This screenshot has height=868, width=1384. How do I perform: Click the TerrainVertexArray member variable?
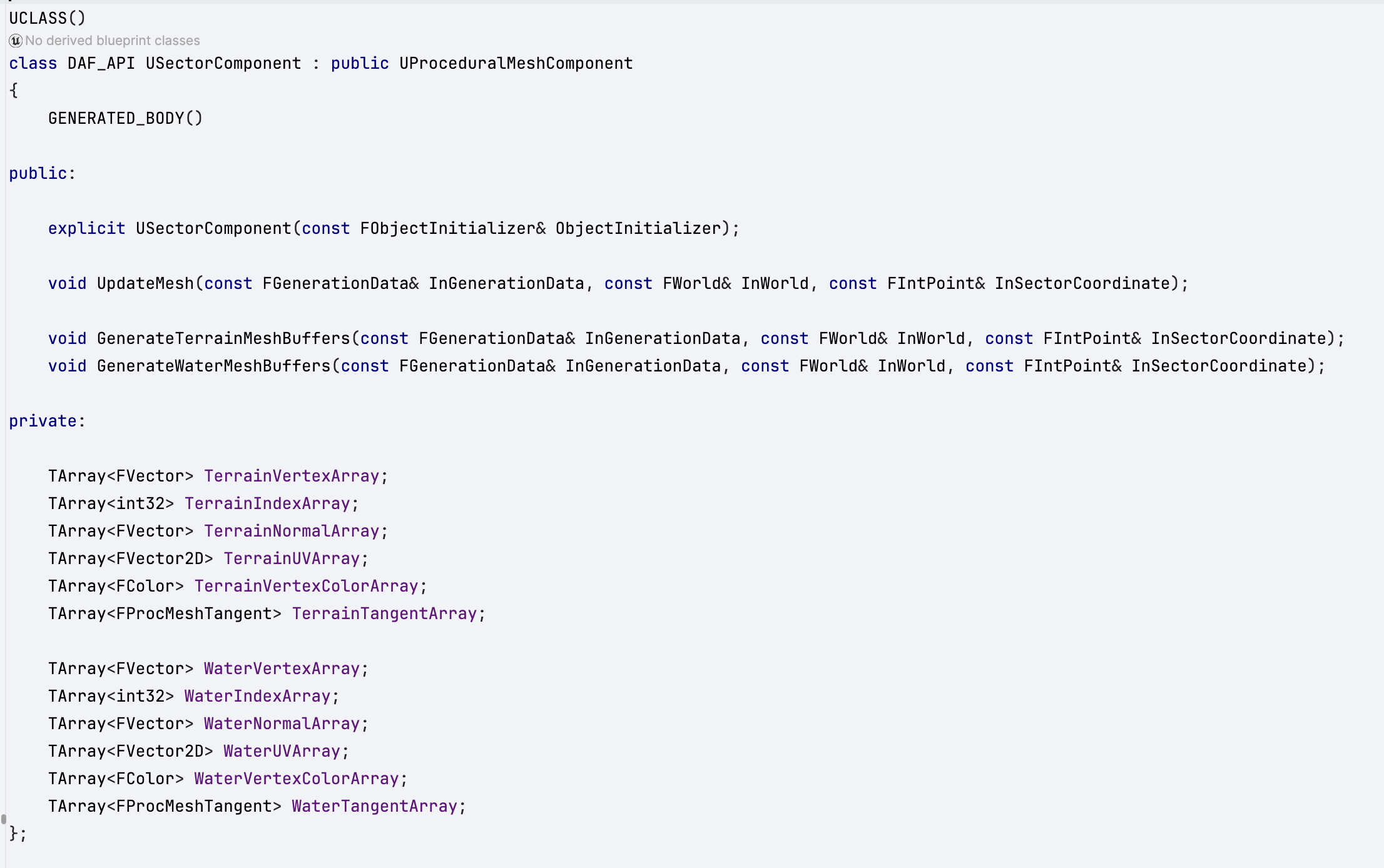pos(292,476)
